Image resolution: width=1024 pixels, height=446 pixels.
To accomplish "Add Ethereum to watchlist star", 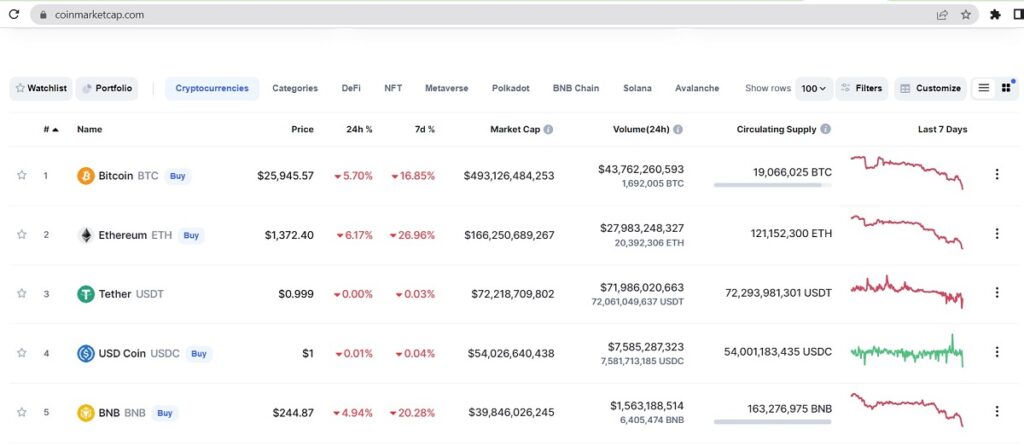I will (22, 234).
